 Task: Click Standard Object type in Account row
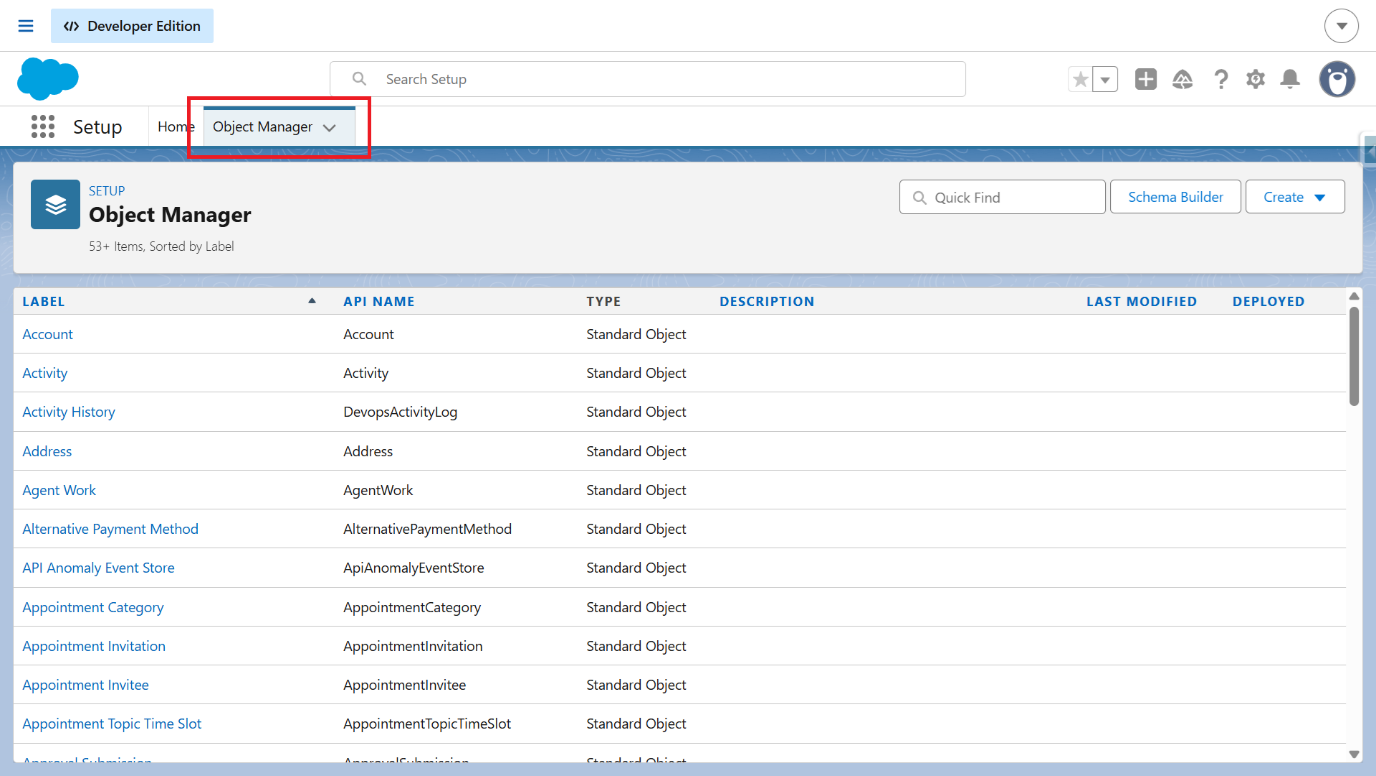636,334
